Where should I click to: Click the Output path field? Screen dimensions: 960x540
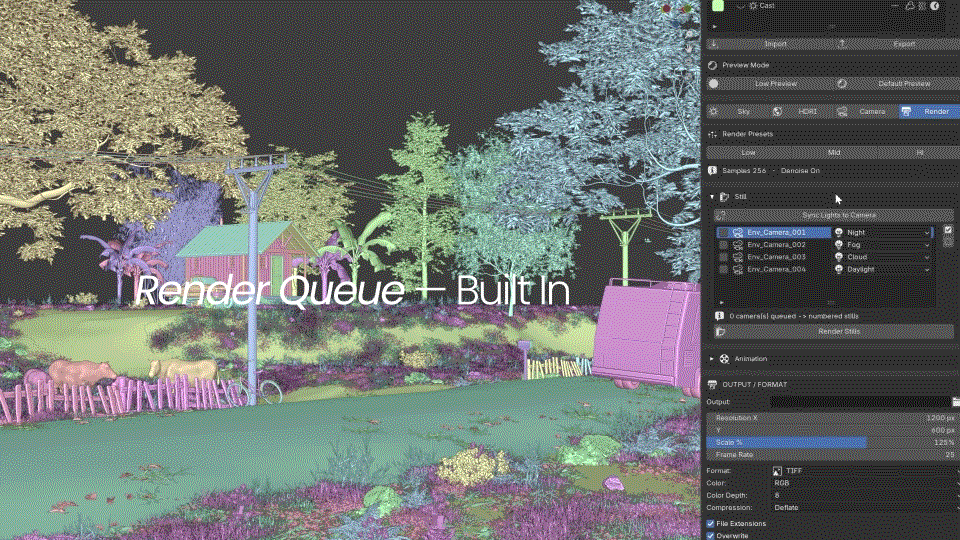(x=860, y=402)
